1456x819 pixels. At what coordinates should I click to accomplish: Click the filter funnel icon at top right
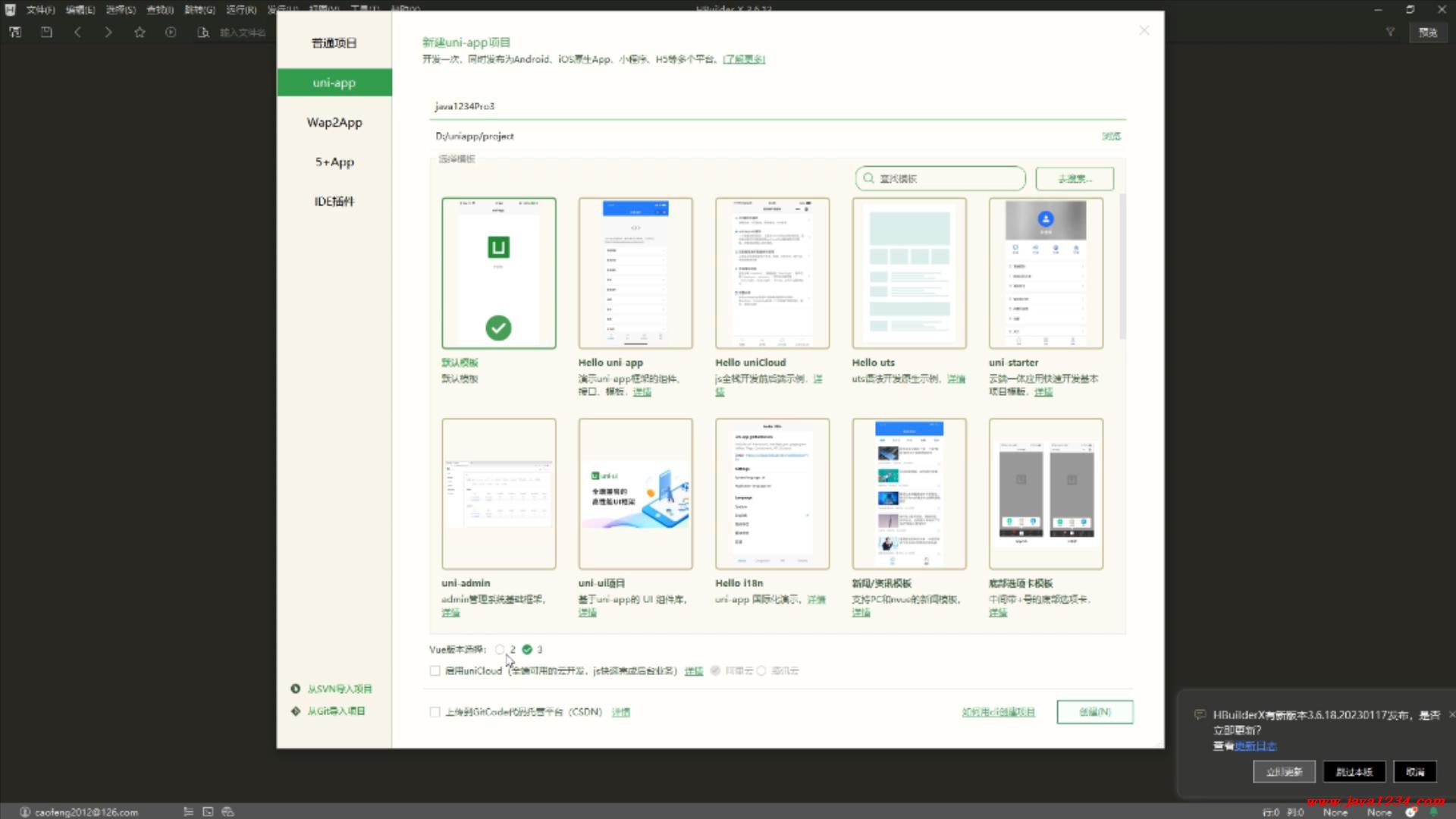1390,33
